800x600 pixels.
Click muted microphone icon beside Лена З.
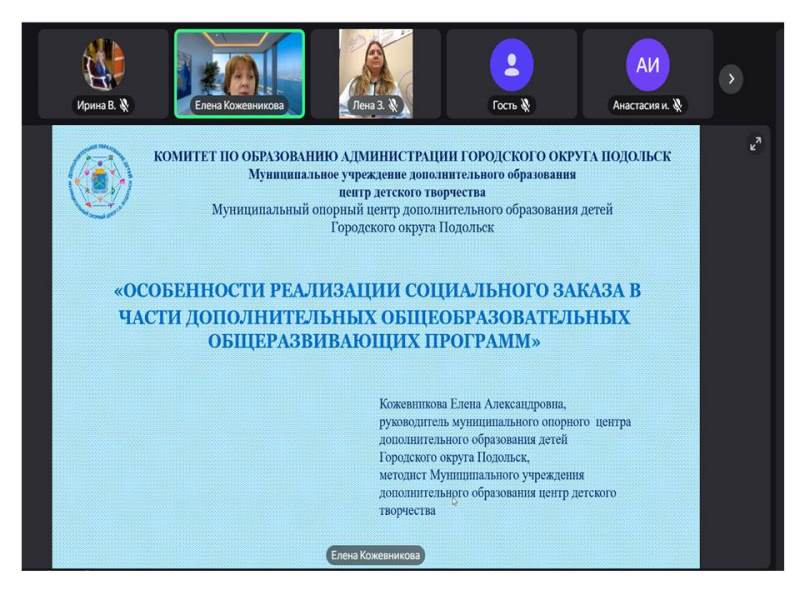394,105
